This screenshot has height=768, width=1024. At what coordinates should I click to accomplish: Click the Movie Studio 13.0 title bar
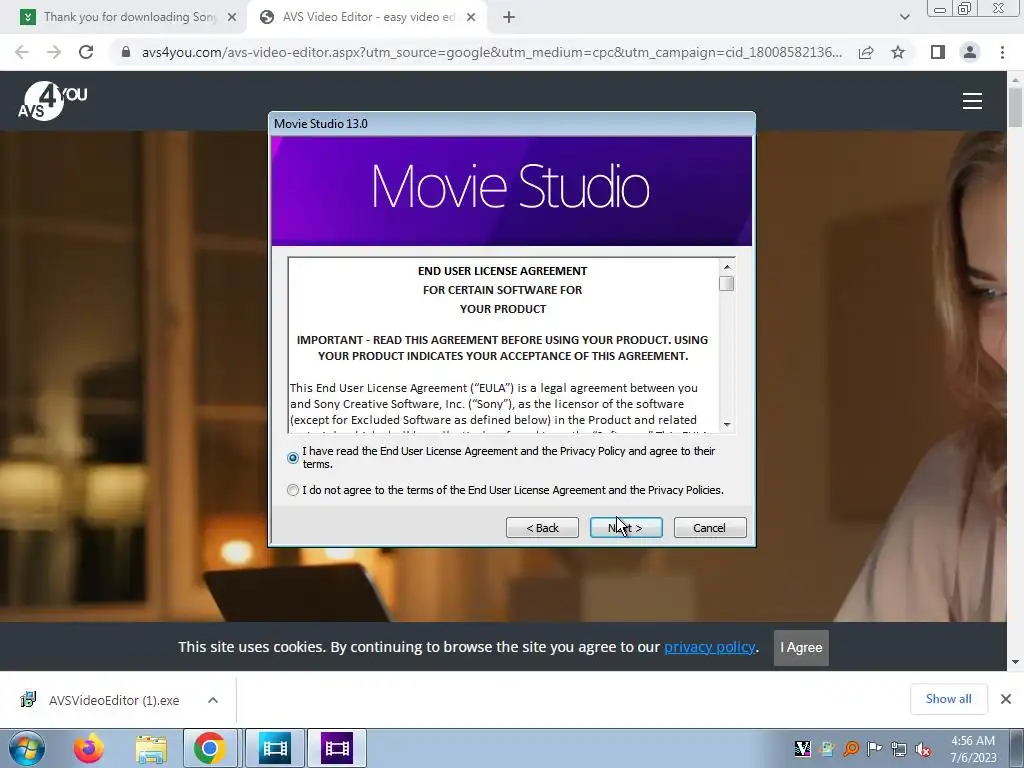(x=512, y=123)
